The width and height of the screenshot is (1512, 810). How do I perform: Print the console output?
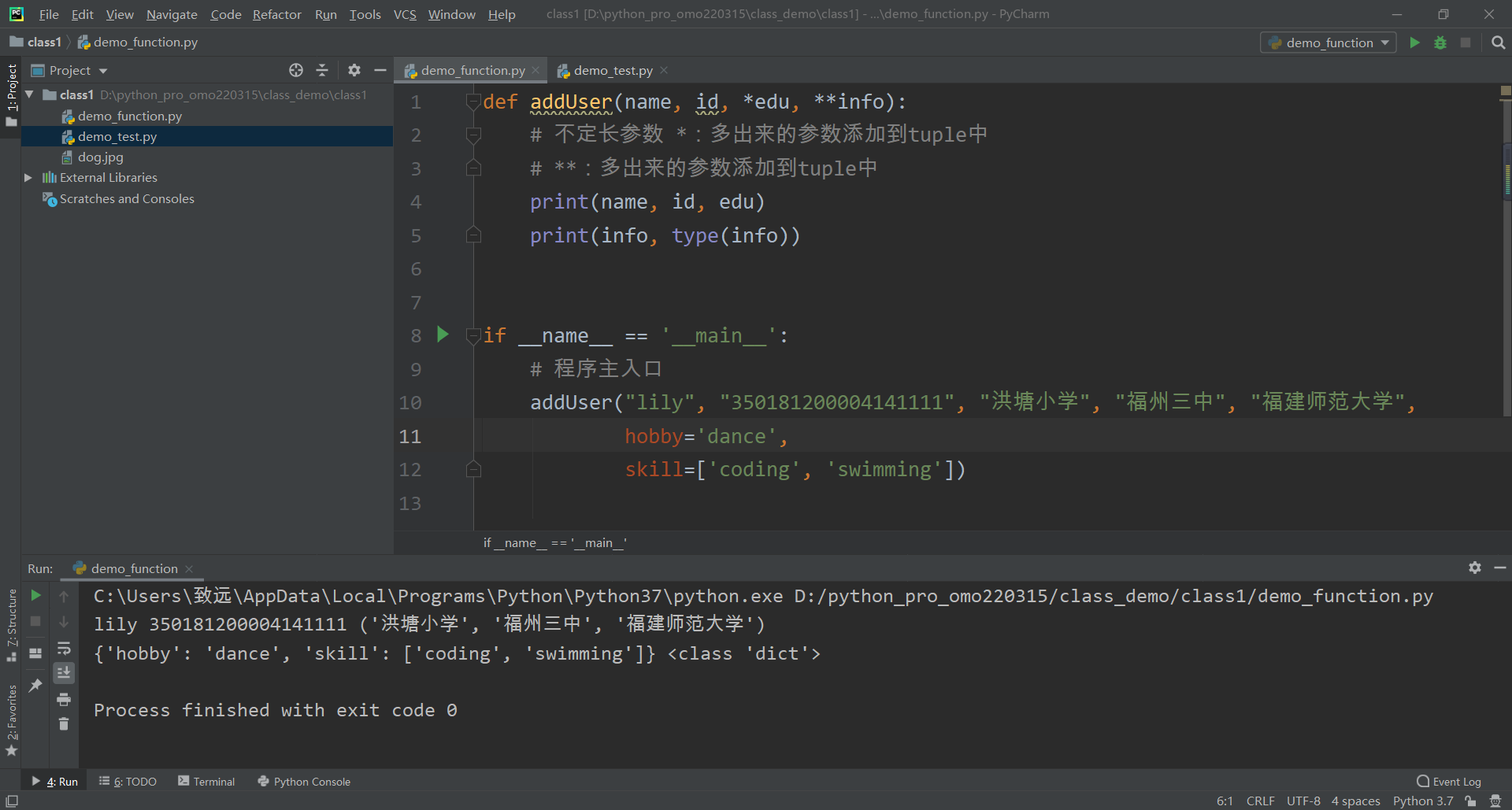tap(65, 699)
